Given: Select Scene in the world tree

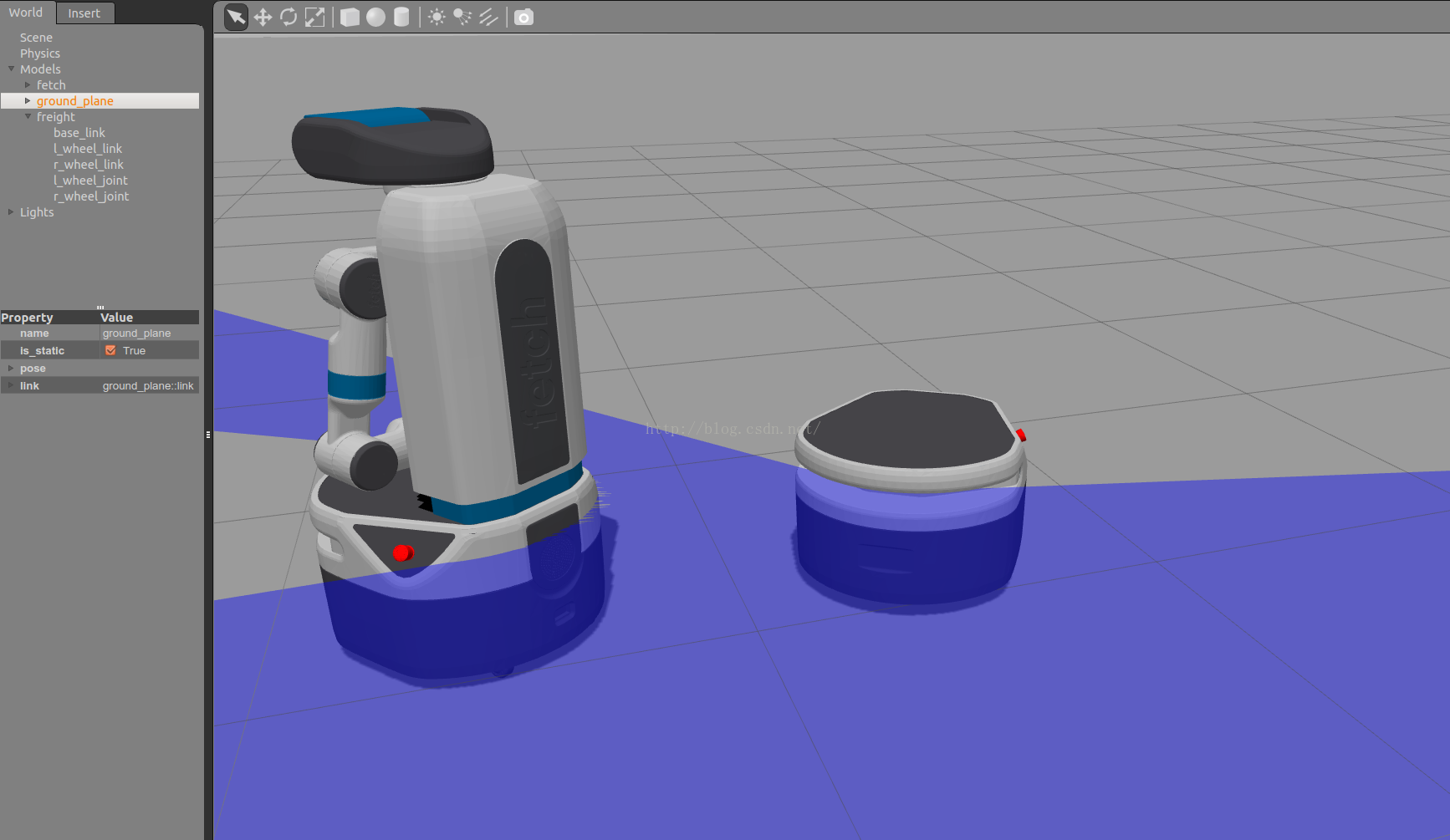Looking at the screenshot, I should [36, 38].
